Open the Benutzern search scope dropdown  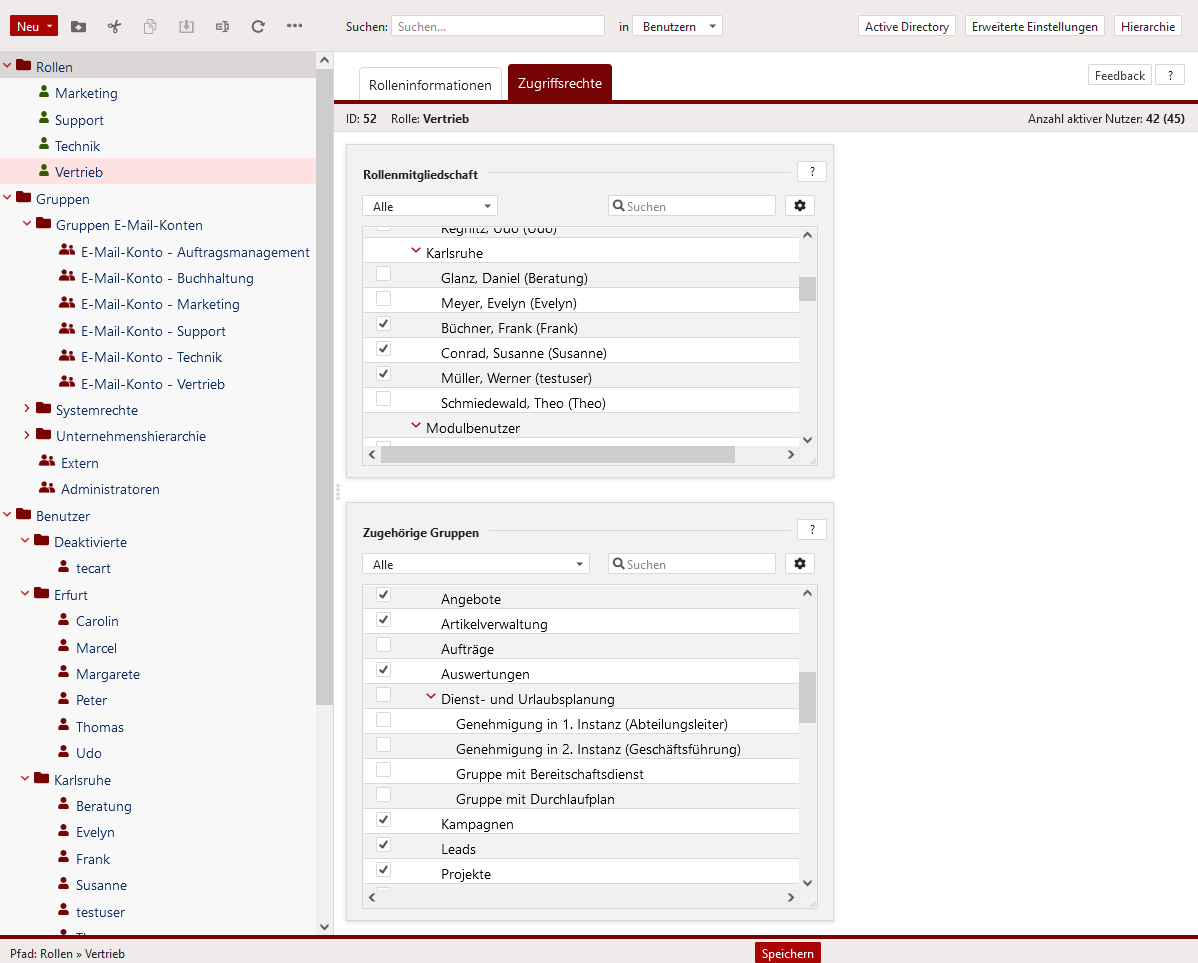click(x=677, y=27)
